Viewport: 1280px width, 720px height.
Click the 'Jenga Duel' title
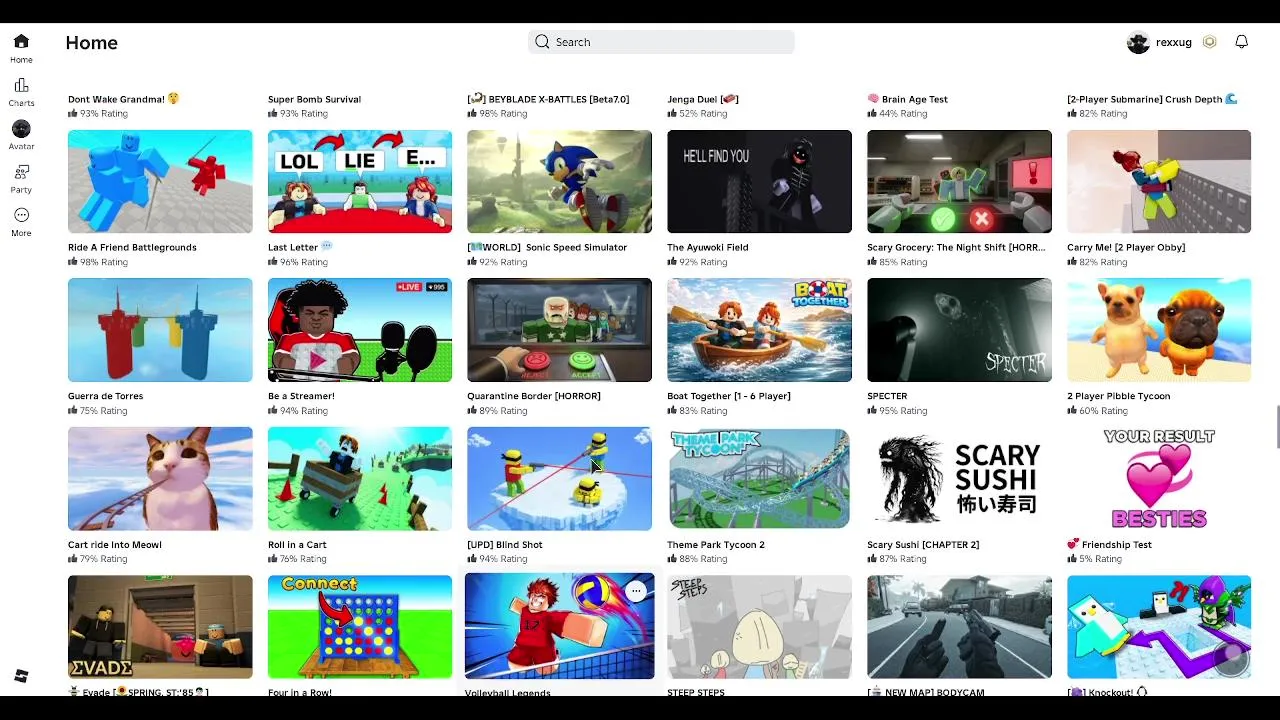point(703,99)
